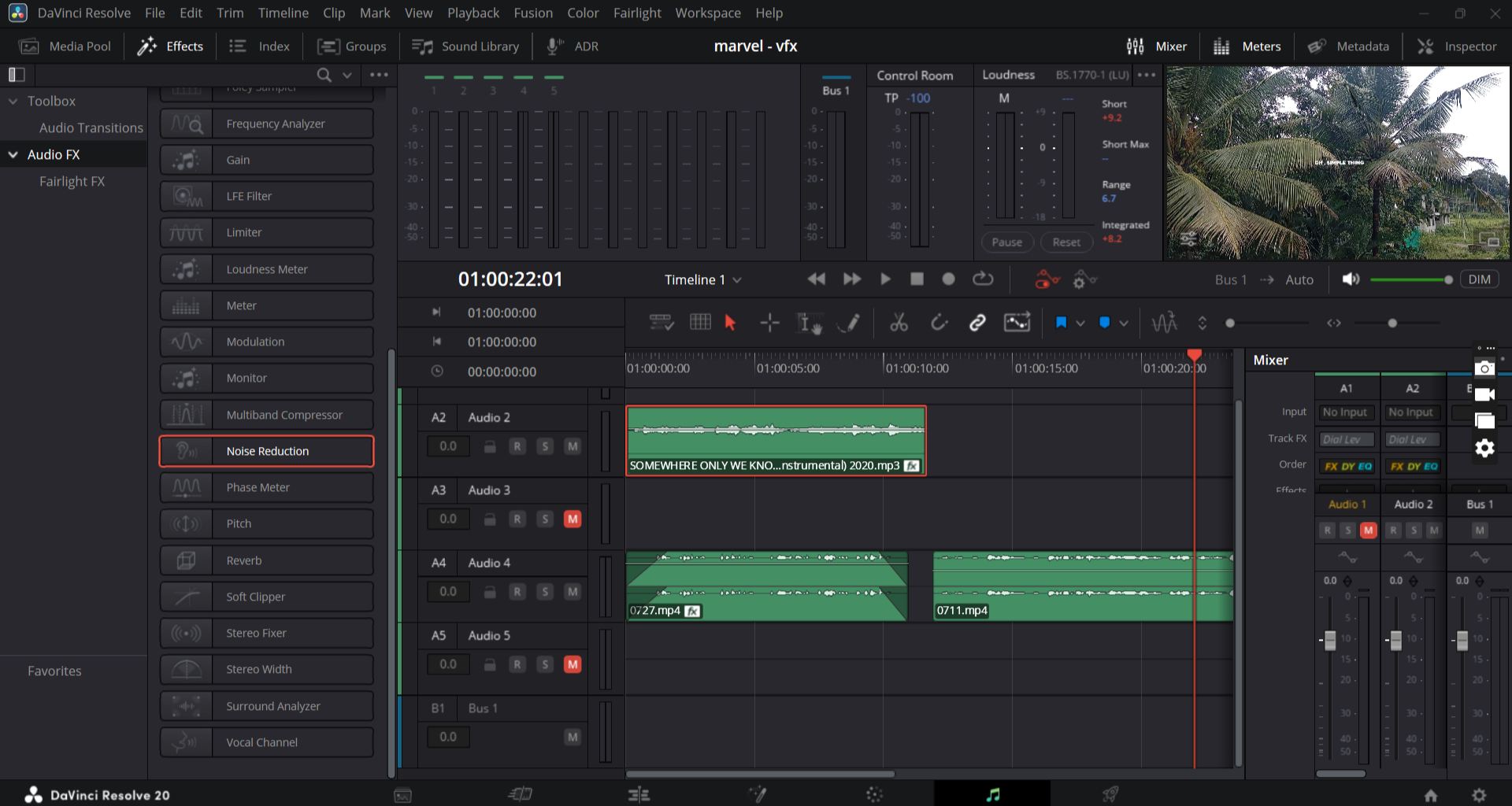
Task: Click the Record transport button
Action: tap(948, 279)
